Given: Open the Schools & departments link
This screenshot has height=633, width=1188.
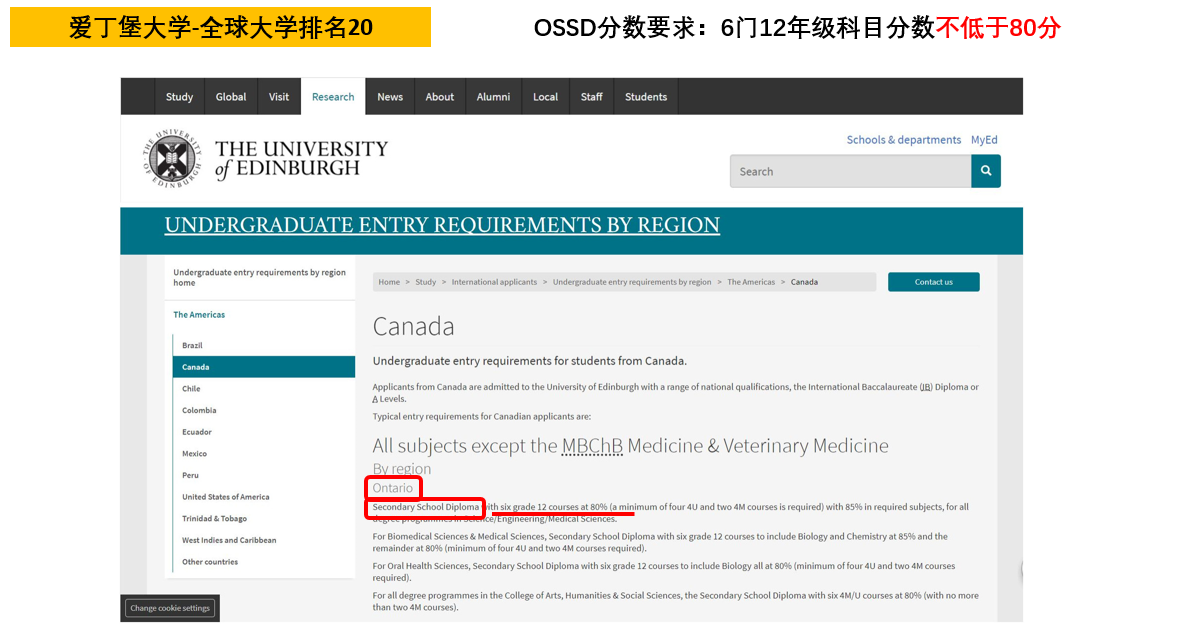Looking at the screenshot, I should coord(903,140).
